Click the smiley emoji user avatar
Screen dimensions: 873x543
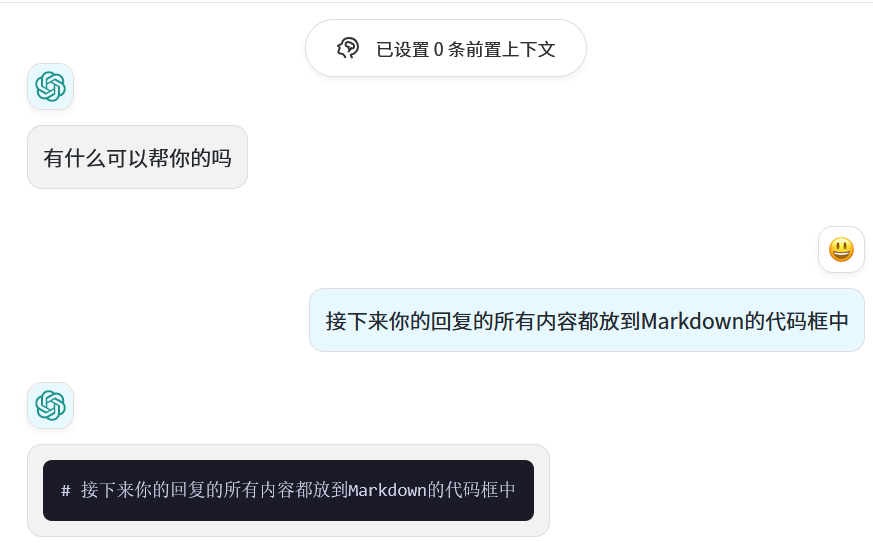[841, 250]
